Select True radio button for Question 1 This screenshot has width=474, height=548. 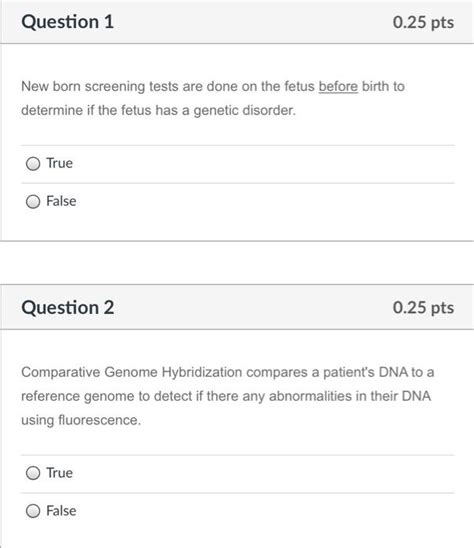(33, 164)
